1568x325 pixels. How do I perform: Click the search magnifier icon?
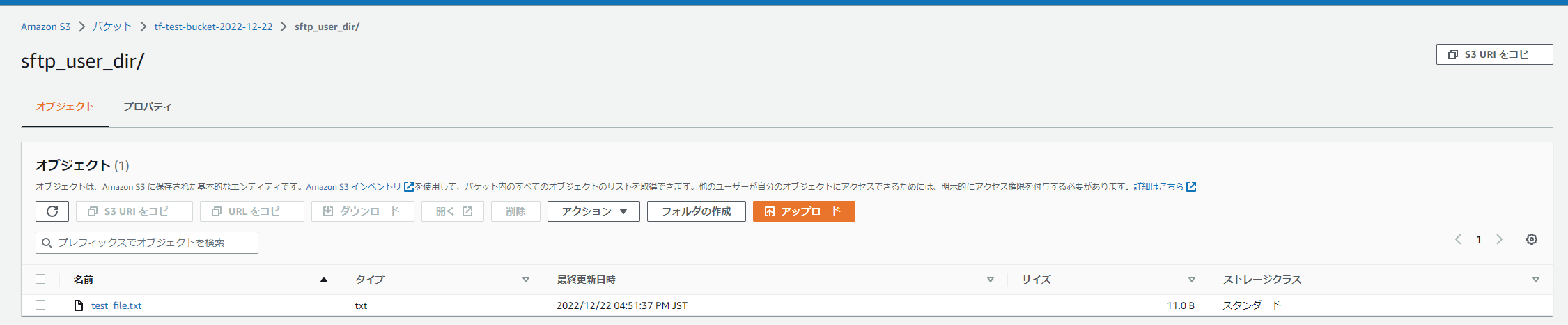[47, 243]
